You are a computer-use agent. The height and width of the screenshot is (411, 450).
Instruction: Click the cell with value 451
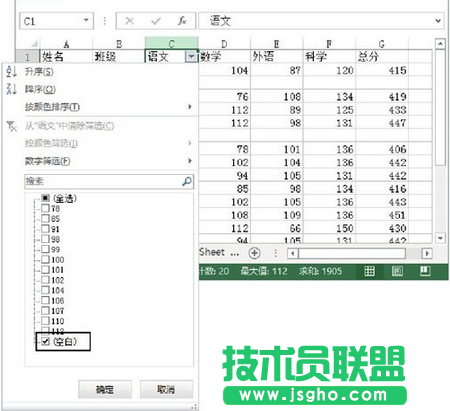pos(382,215)
